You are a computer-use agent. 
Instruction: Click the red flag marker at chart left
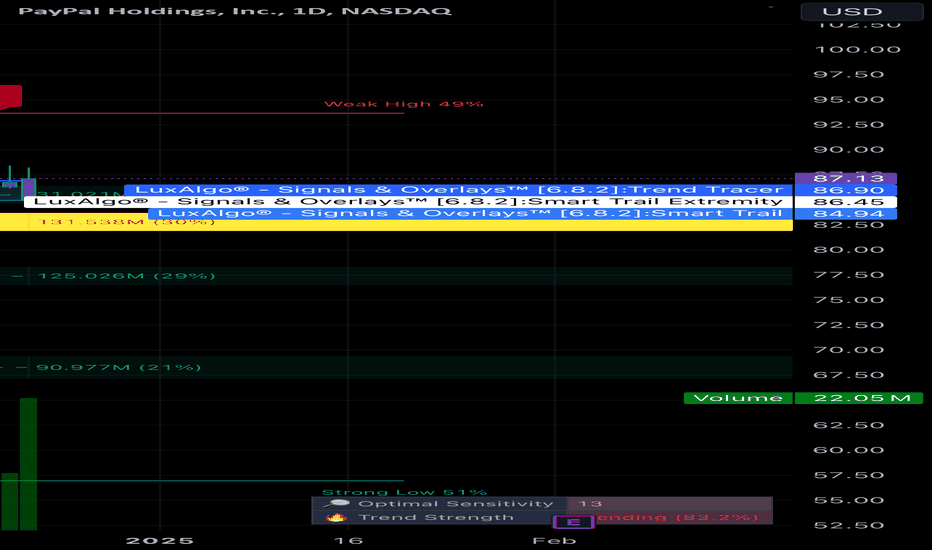click(11, 98)
